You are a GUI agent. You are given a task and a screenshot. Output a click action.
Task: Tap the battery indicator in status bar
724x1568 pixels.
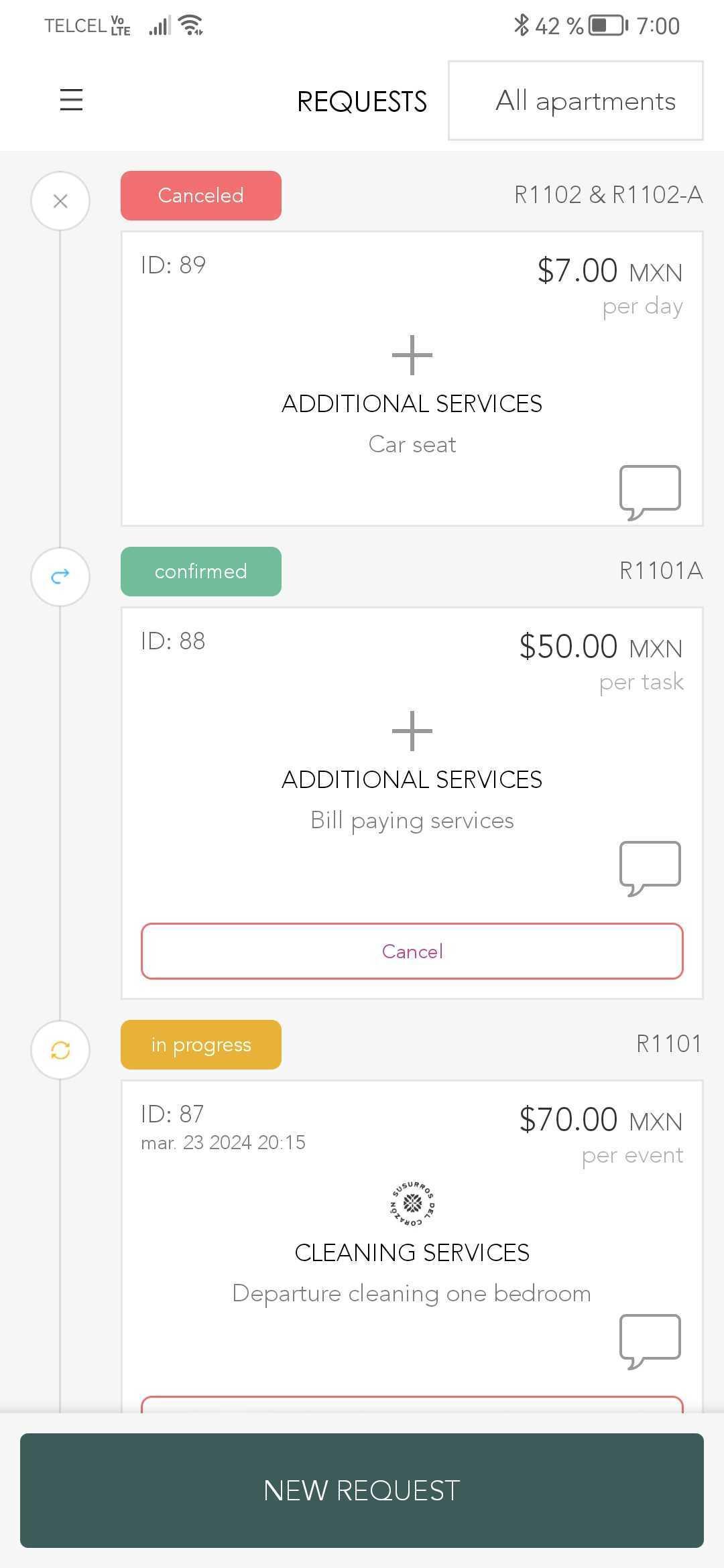(x=607, y=25)
